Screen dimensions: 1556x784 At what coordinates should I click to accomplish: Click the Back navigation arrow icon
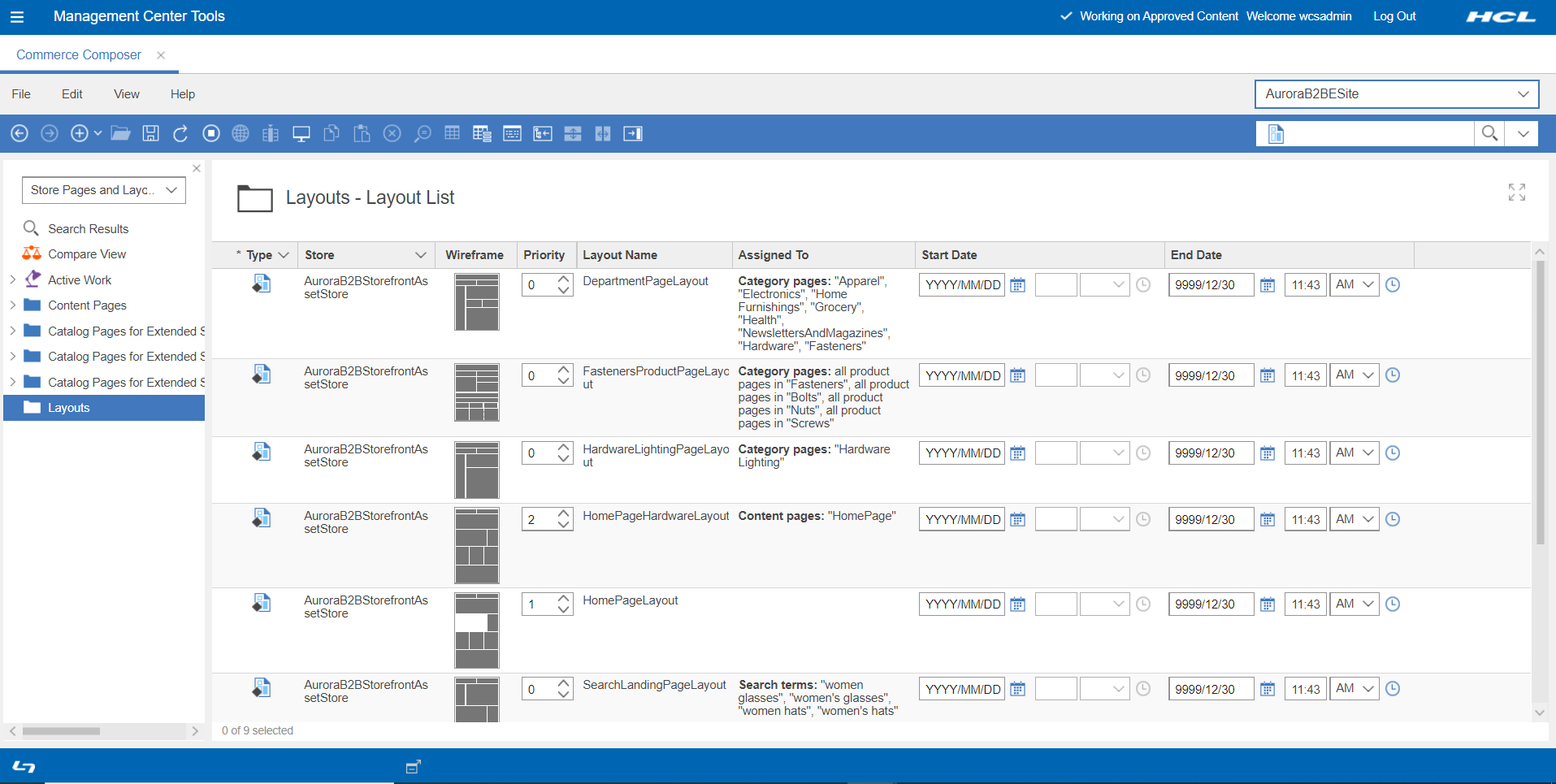click(x=20, y=133)
